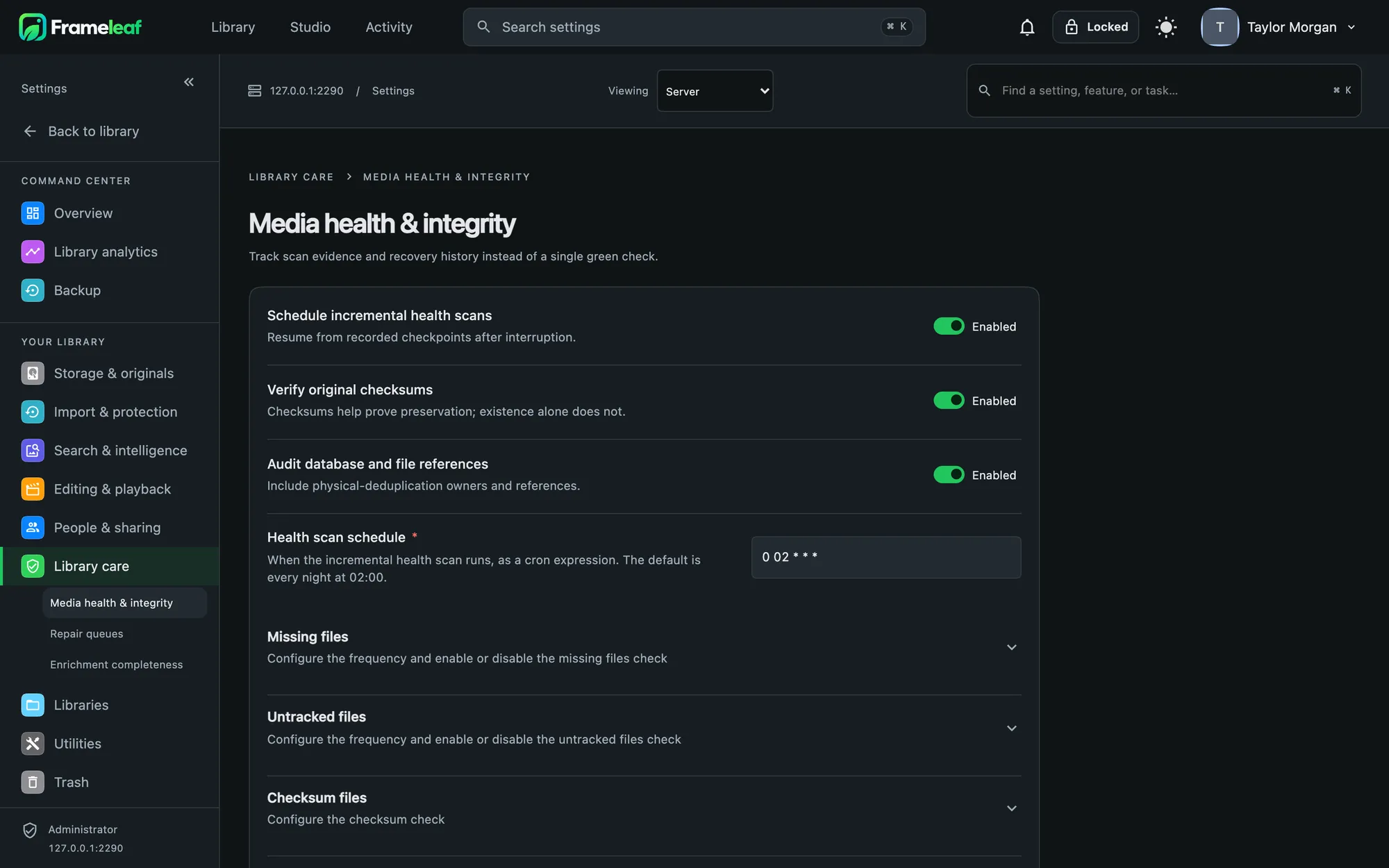Click the Locked button
Screen dimensions: 1389x868
1096,27
